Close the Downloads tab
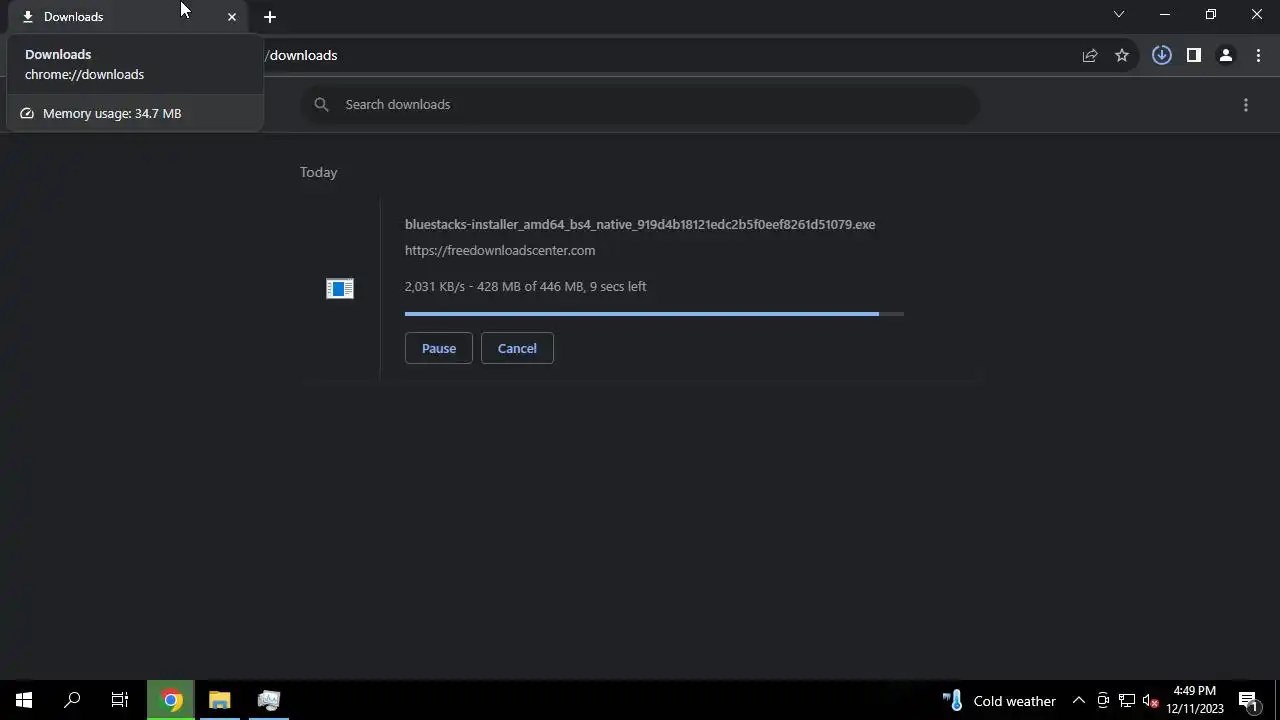Screen dimensions: 1280x720 coord(232,17)
